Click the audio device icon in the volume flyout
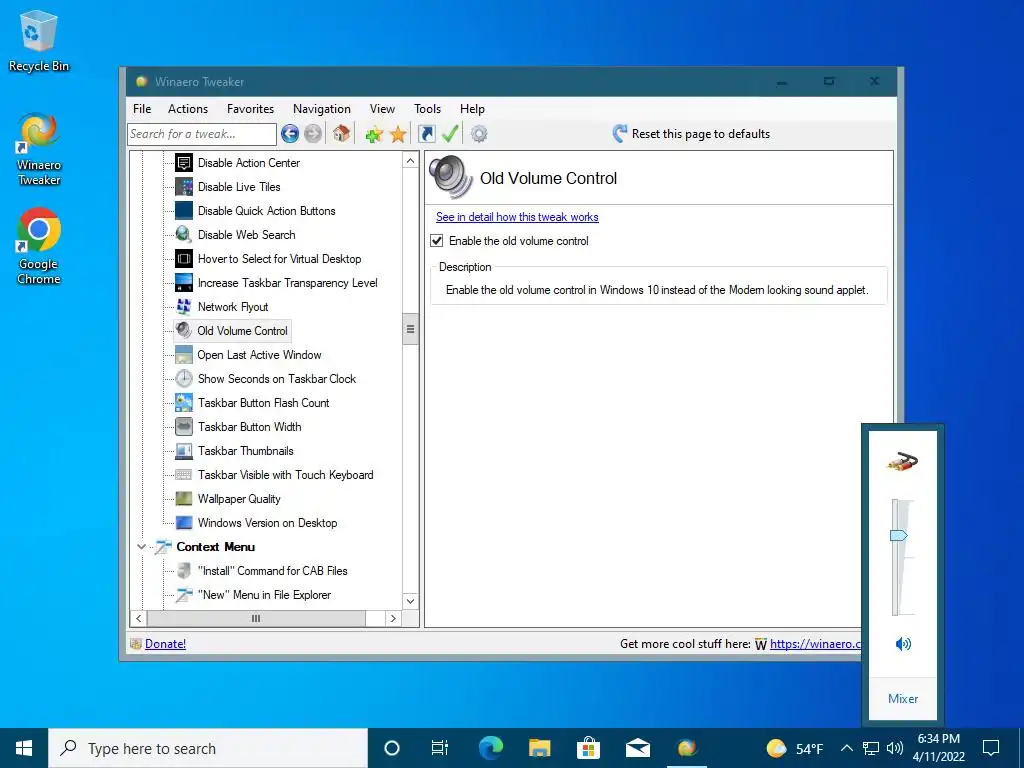 point(903,461)
